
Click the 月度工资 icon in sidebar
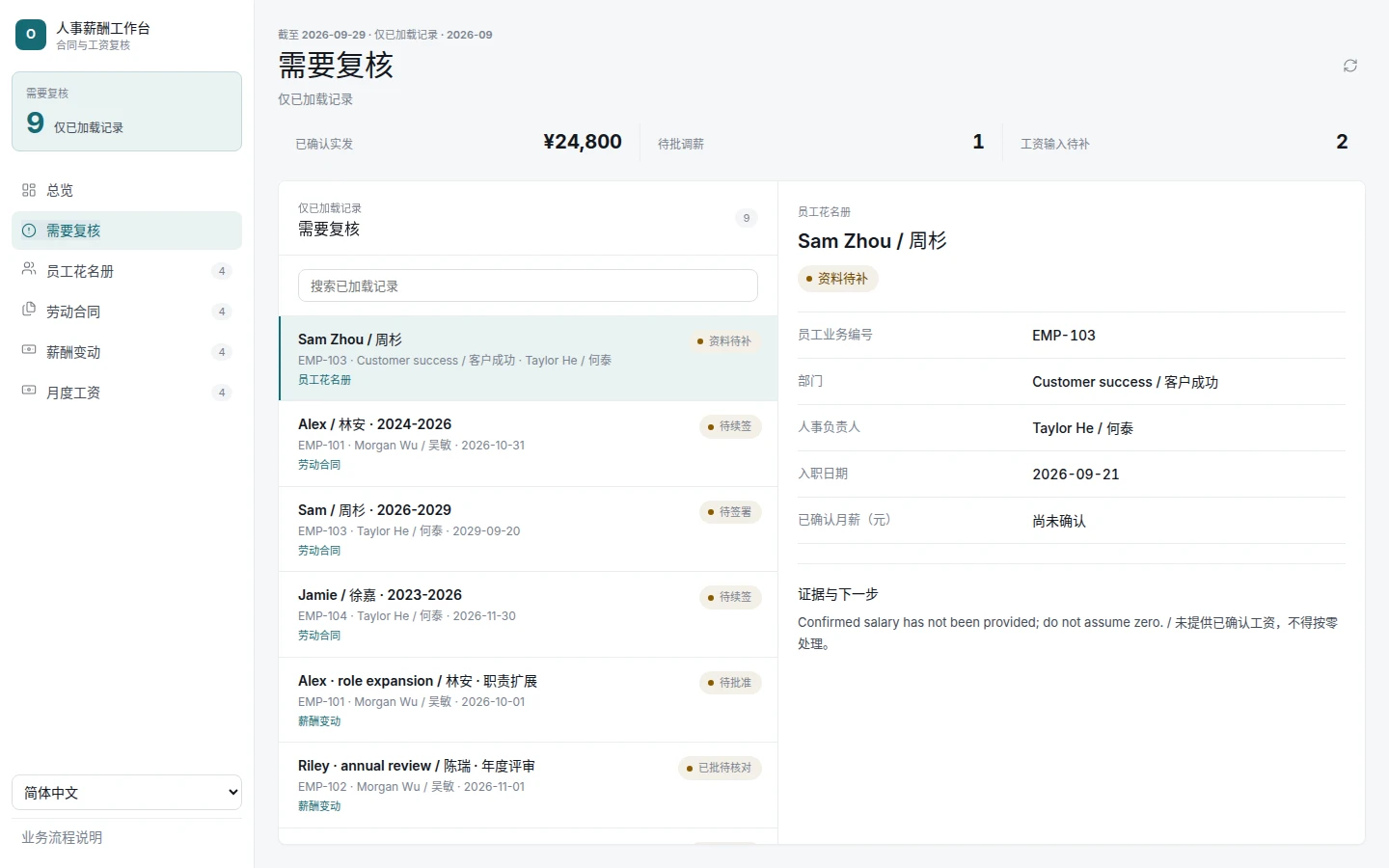coord(29,391)
